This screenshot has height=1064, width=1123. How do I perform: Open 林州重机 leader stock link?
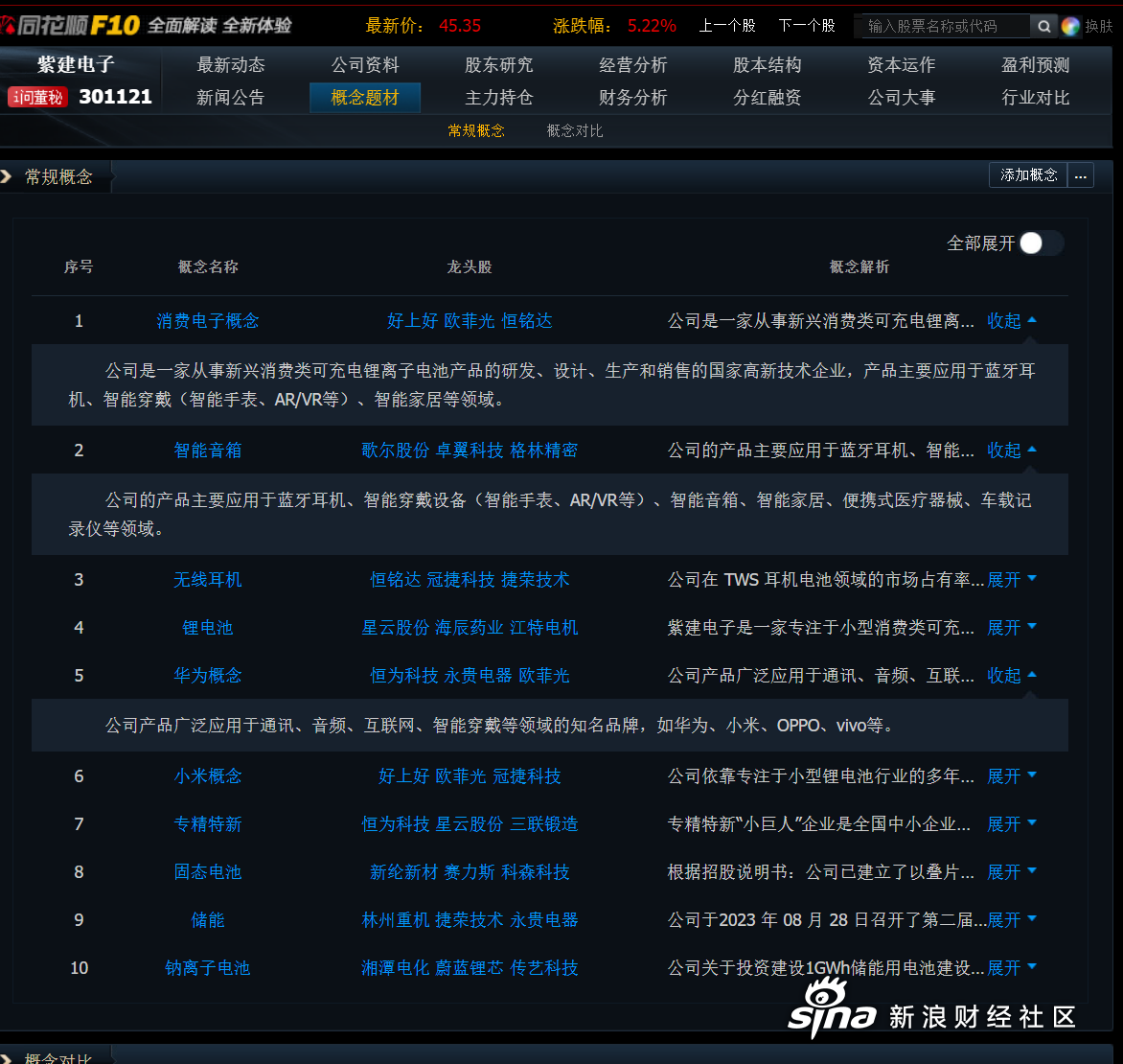[396, 919]
